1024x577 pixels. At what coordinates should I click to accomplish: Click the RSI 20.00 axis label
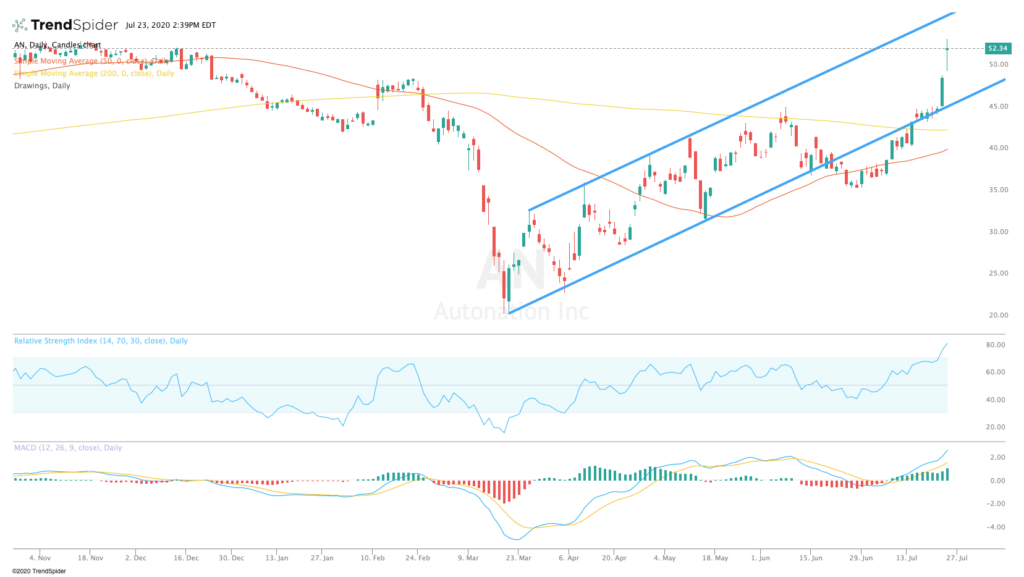995,427
